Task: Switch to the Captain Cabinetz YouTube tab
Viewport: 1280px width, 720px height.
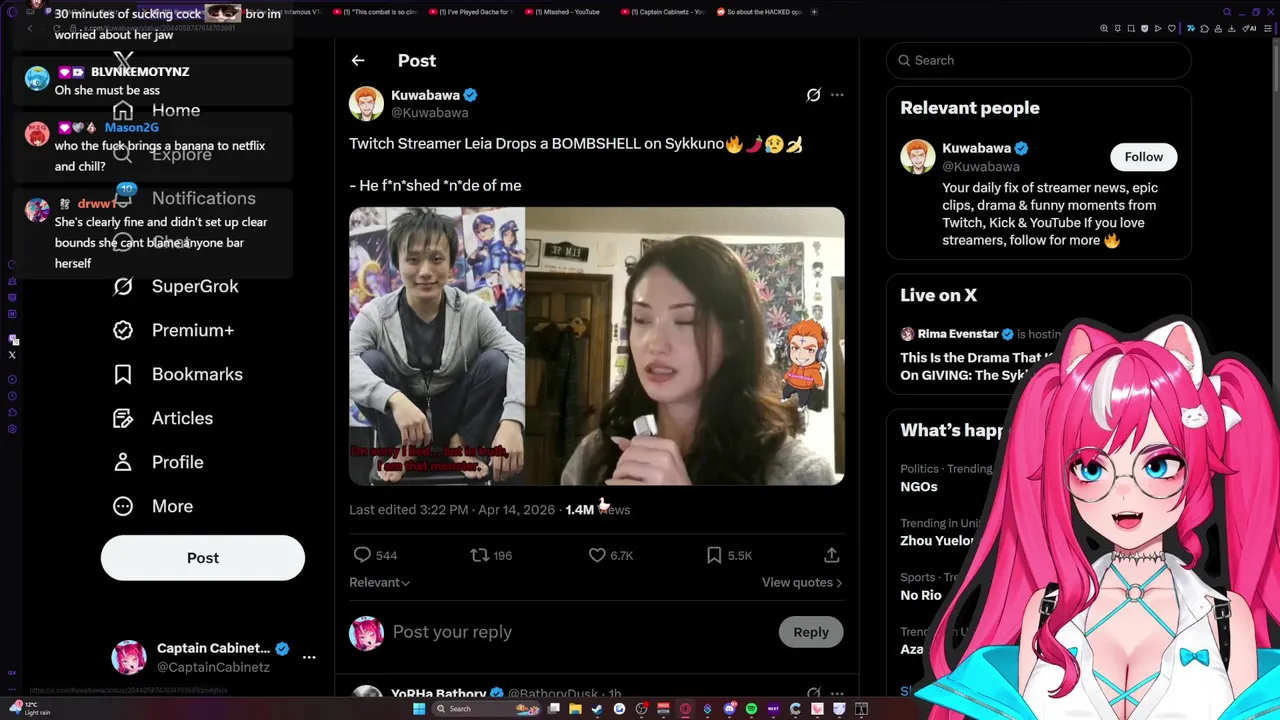Action: [x=662, y=12]
